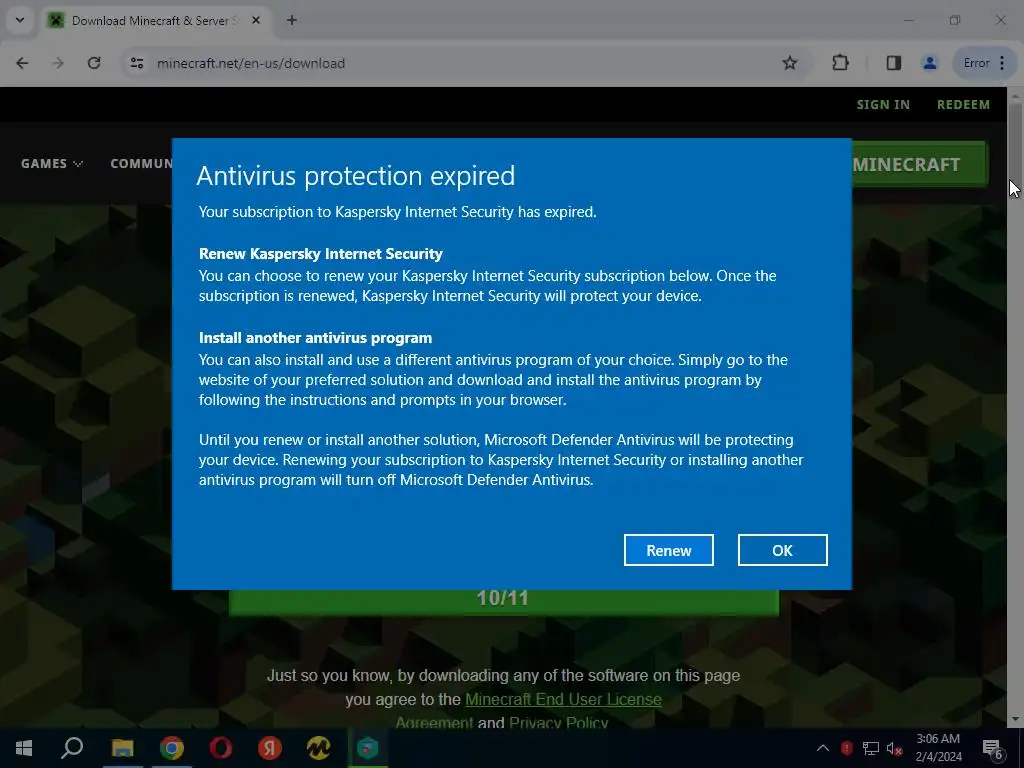This screenshot has width=1024, height=768.
Task: Open a new browser tab
Action: [x=292, y=20]
